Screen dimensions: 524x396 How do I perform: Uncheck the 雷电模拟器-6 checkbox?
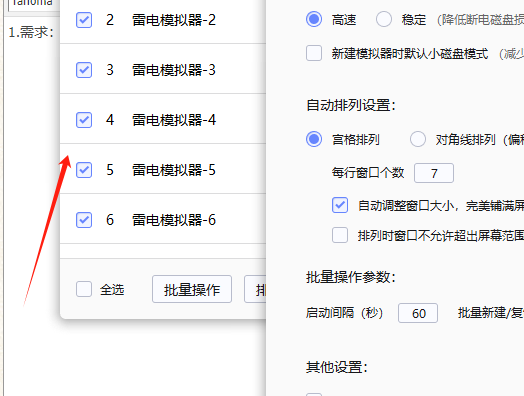pos(84,220)
